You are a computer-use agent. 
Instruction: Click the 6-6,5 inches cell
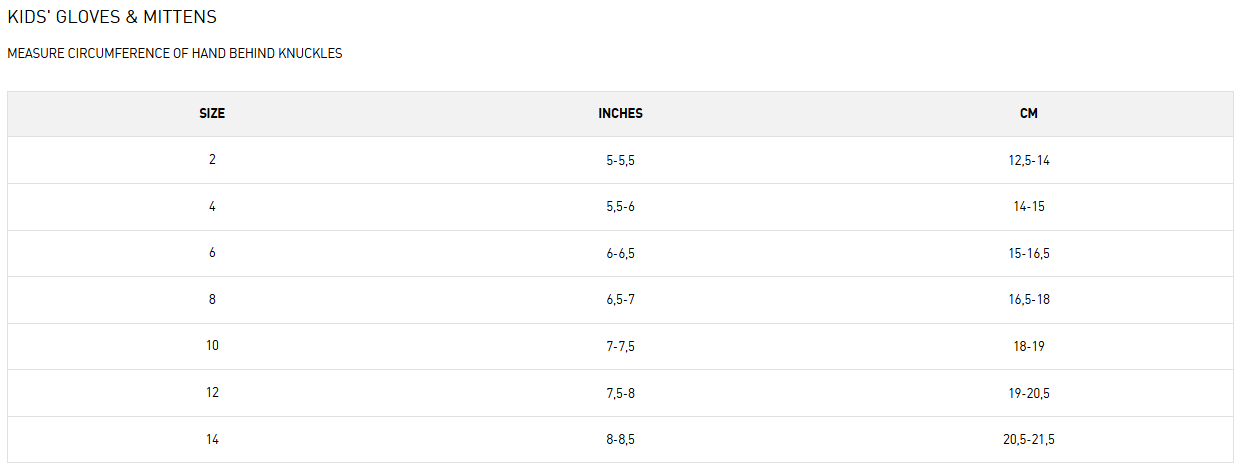coord(620,254)
